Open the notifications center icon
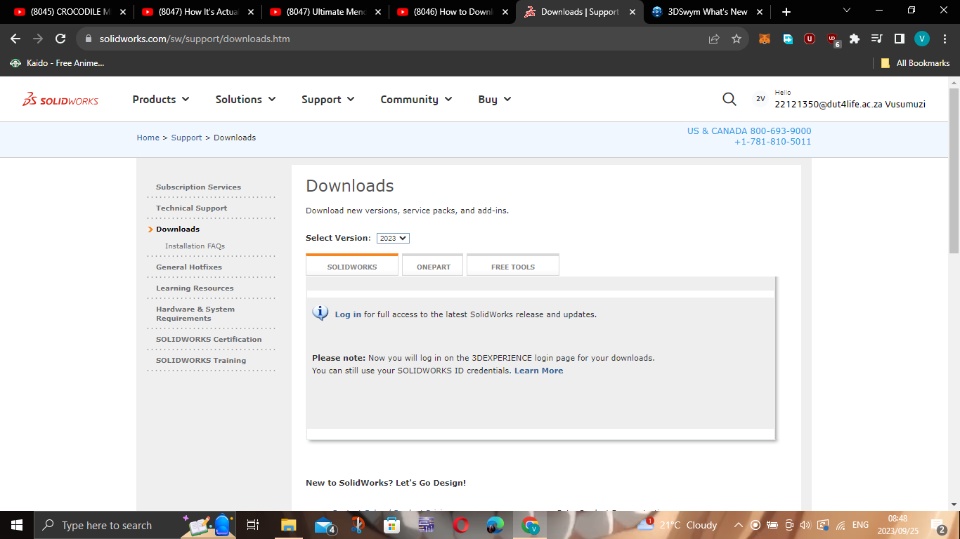 pyautogui.click(x=939, y=526)
